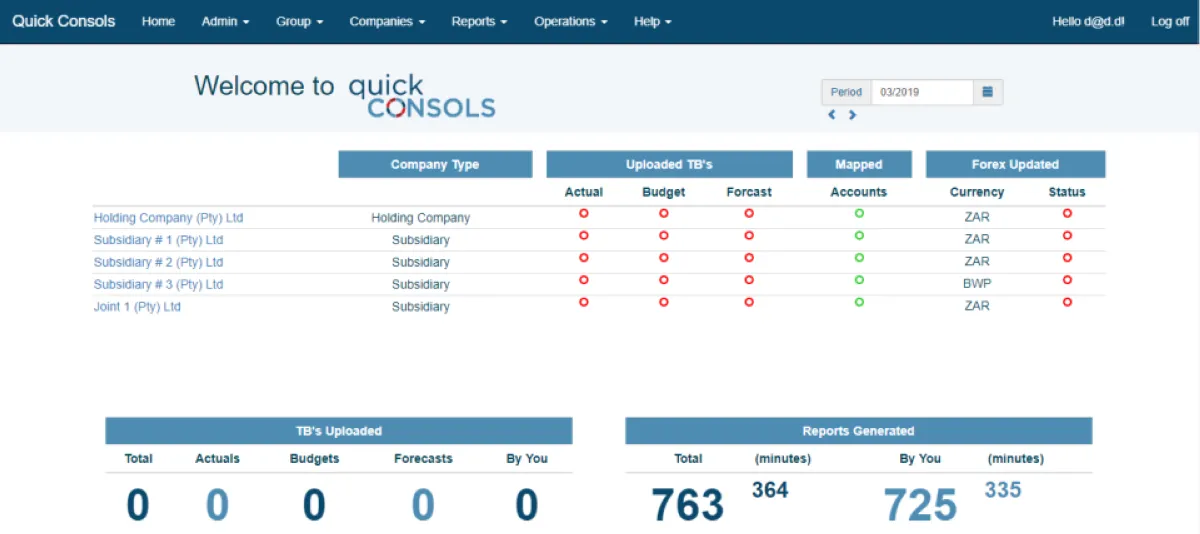Open Subsidiary # 3 (Pty) Ltd link
This screenshot has height=534, width=1200.
[x=158, y=284]
